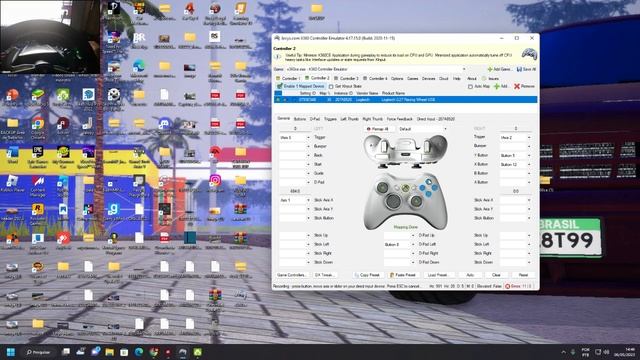
Task: Click the Xbox guide button on the controller image
Action: click(x=405, y=188)
